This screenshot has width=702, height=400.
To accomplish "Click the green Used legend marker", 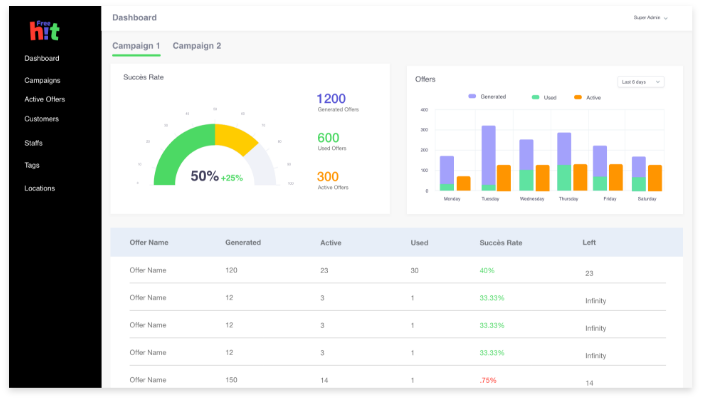I will (x=536, y=97).
